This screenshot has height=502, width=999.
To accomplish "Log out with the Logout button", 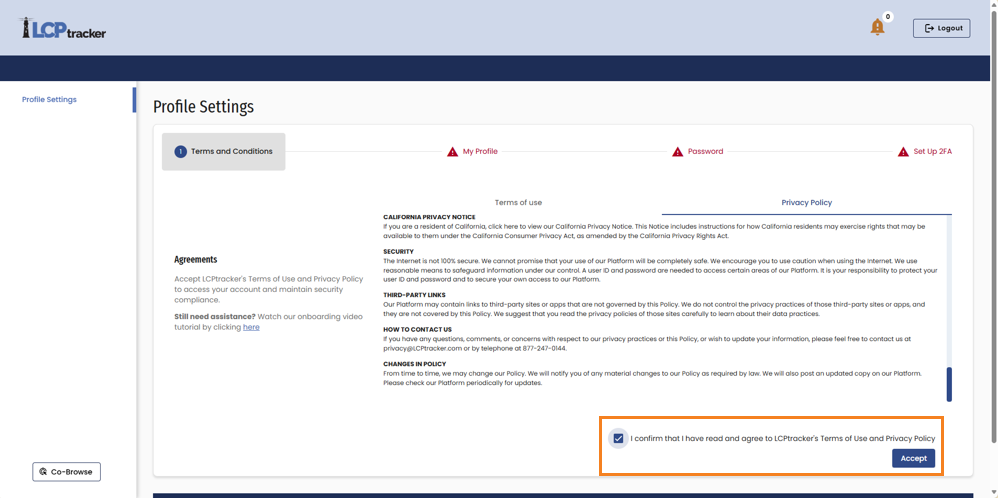I will pyautogui.click(x=942, y=28).
